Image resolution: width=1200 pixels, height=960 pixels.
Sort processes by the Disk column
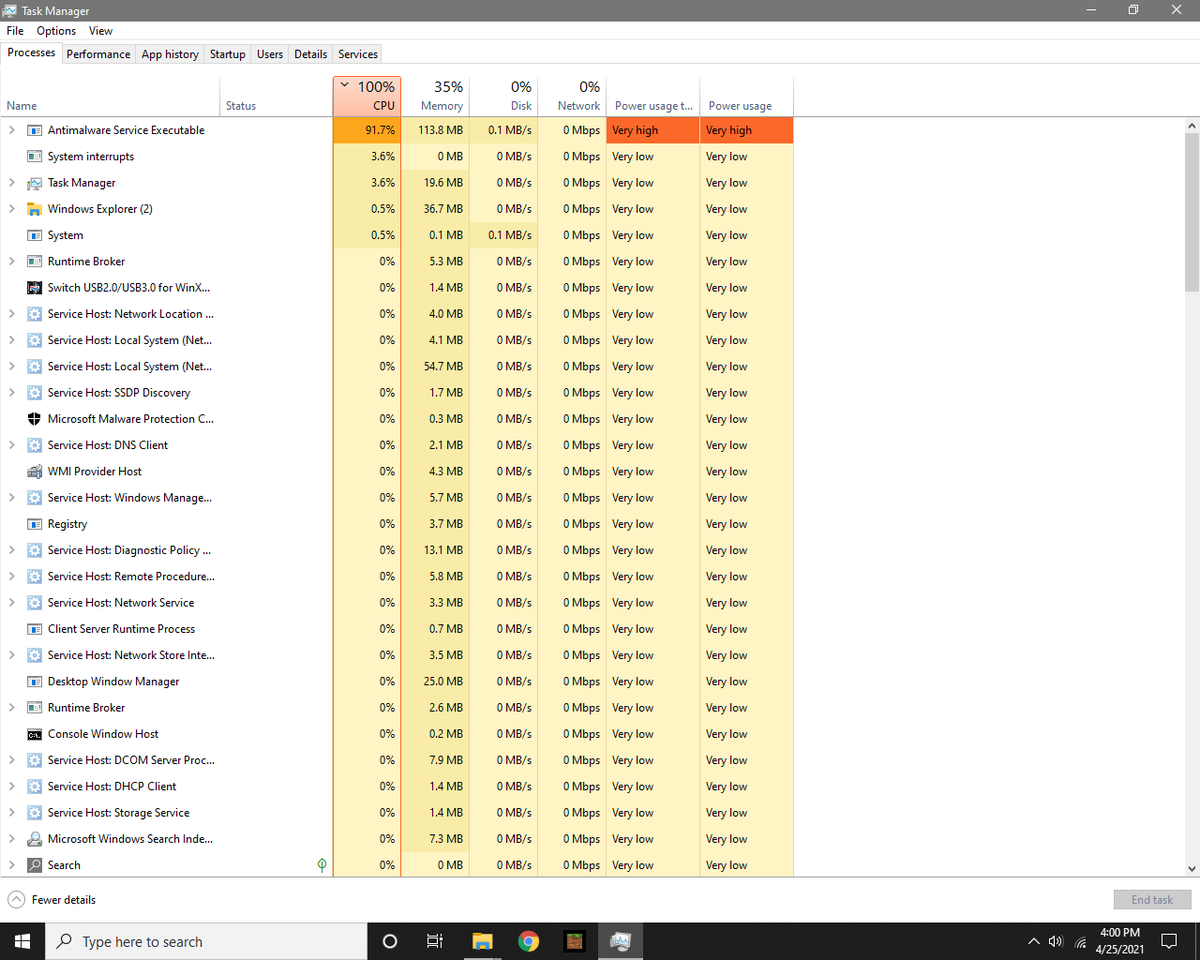503,96
